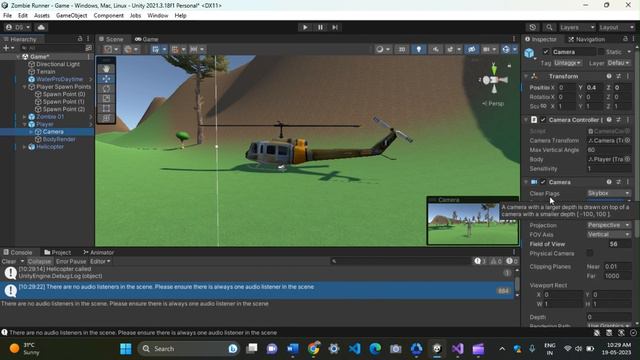Expand the Helicopter hierarchy item

click(x=24, y=147)
